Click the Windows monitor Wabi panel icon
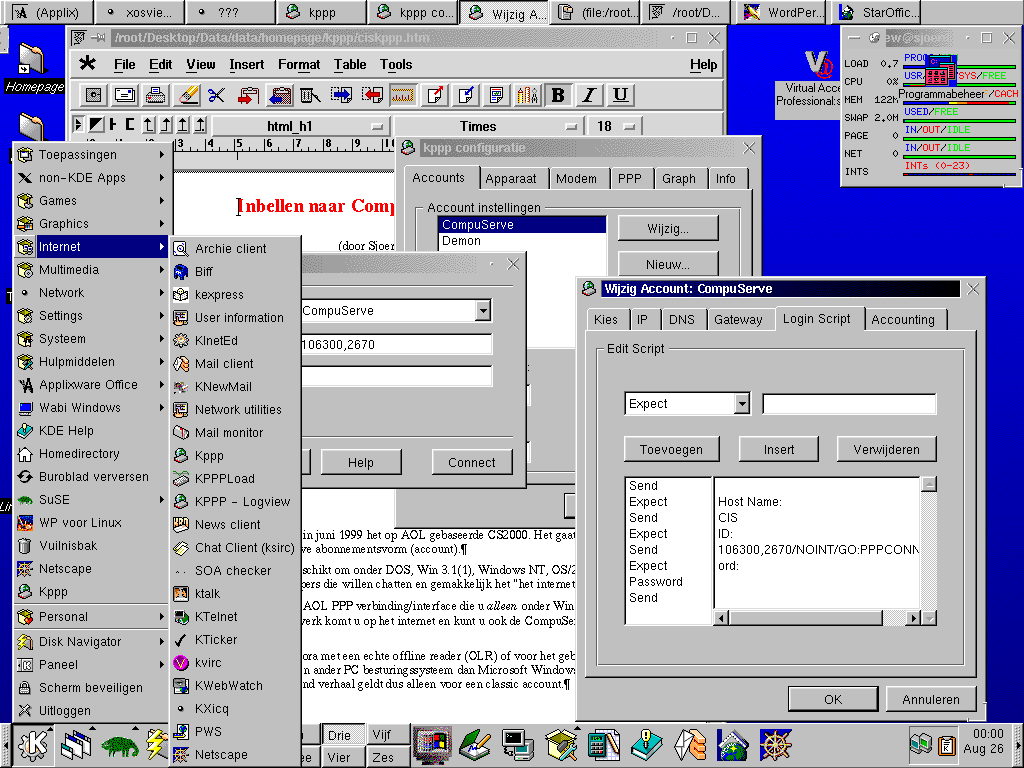 click(x=432, y=744)
